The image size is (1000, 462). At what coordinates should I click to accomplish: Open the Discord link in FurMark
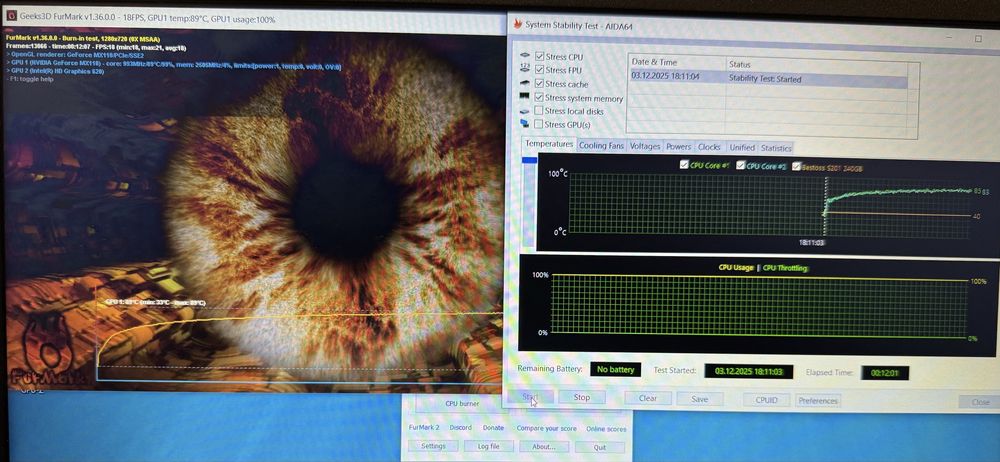(x=460, y=428)
